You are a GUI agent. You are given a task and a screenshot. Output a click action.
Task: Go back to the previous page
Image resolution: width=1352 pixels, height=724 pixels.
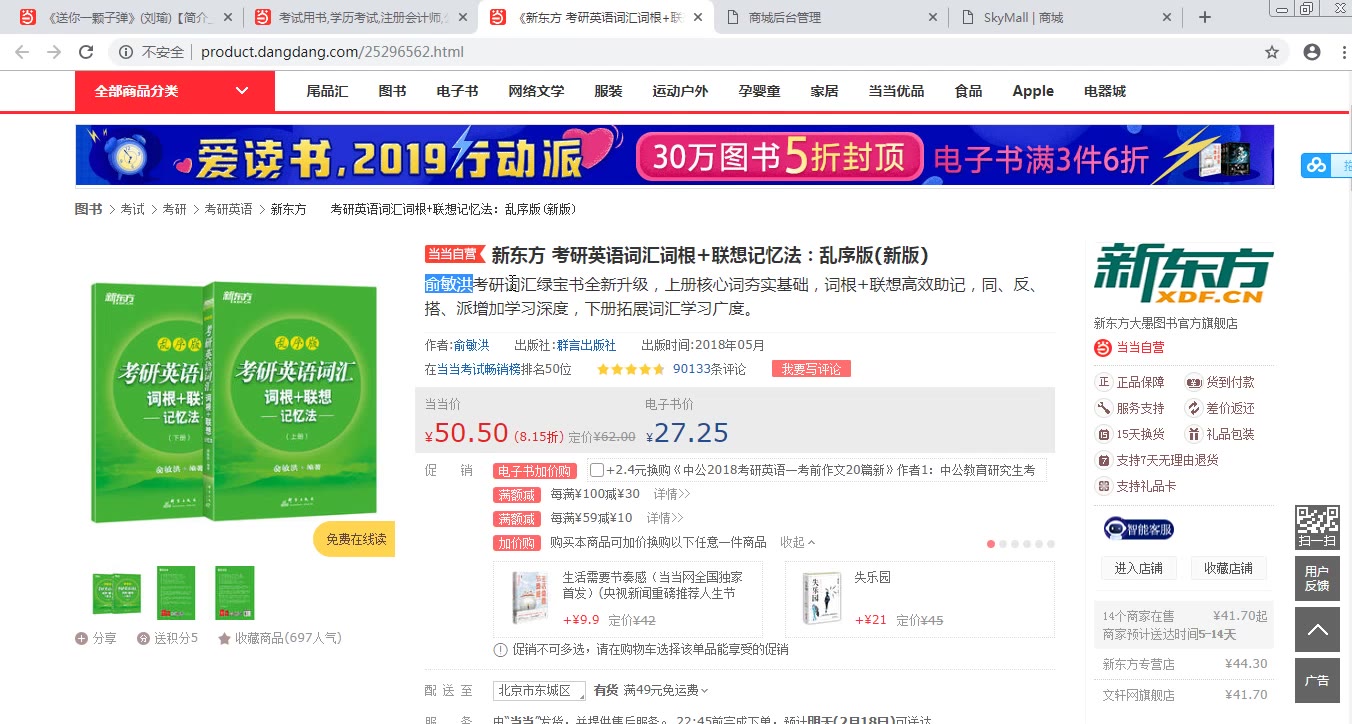tap(22, 52)
